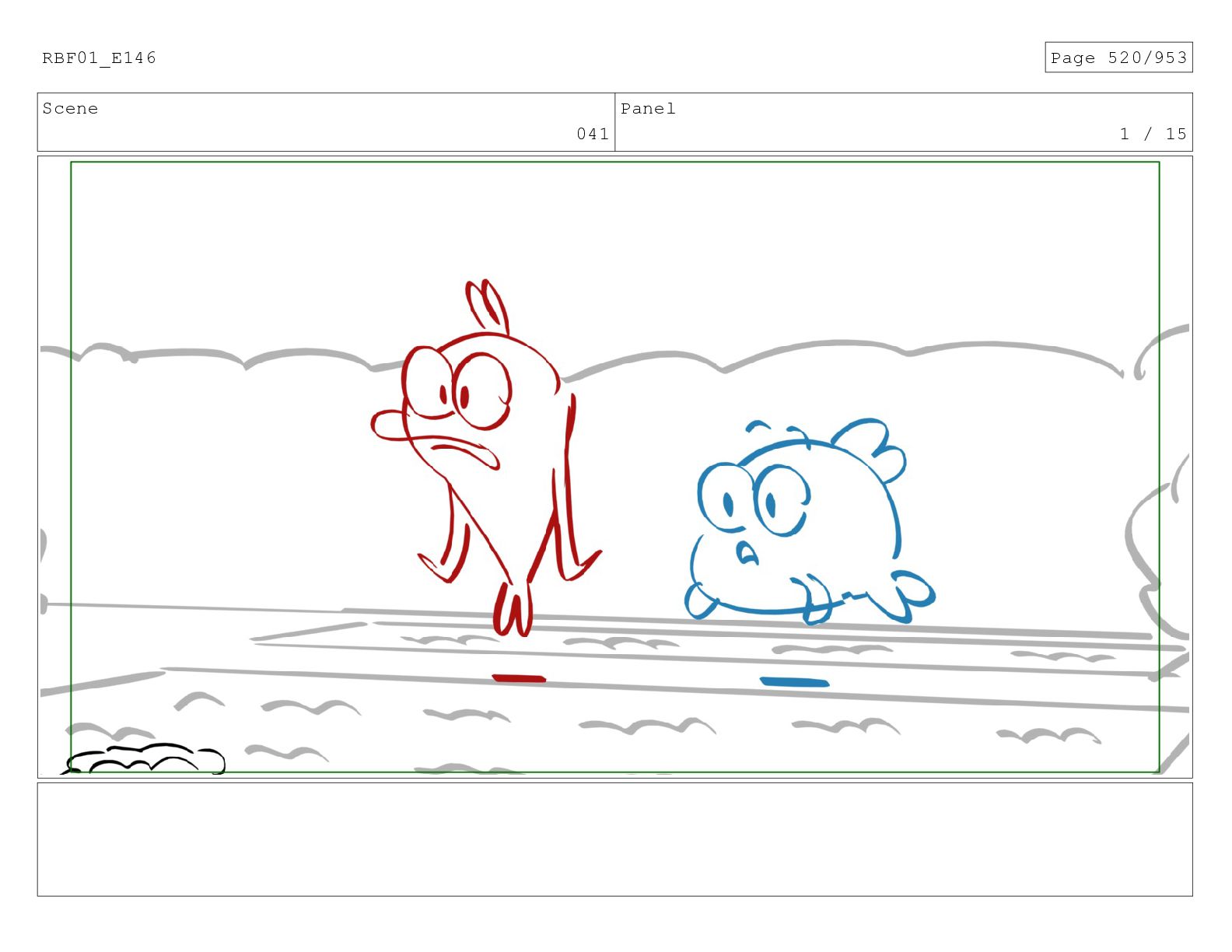Click the Page 520/953 indicator box
The width and height of the screenshot is (1232, 952).
pyautogui.click(x=1118, y=58)
